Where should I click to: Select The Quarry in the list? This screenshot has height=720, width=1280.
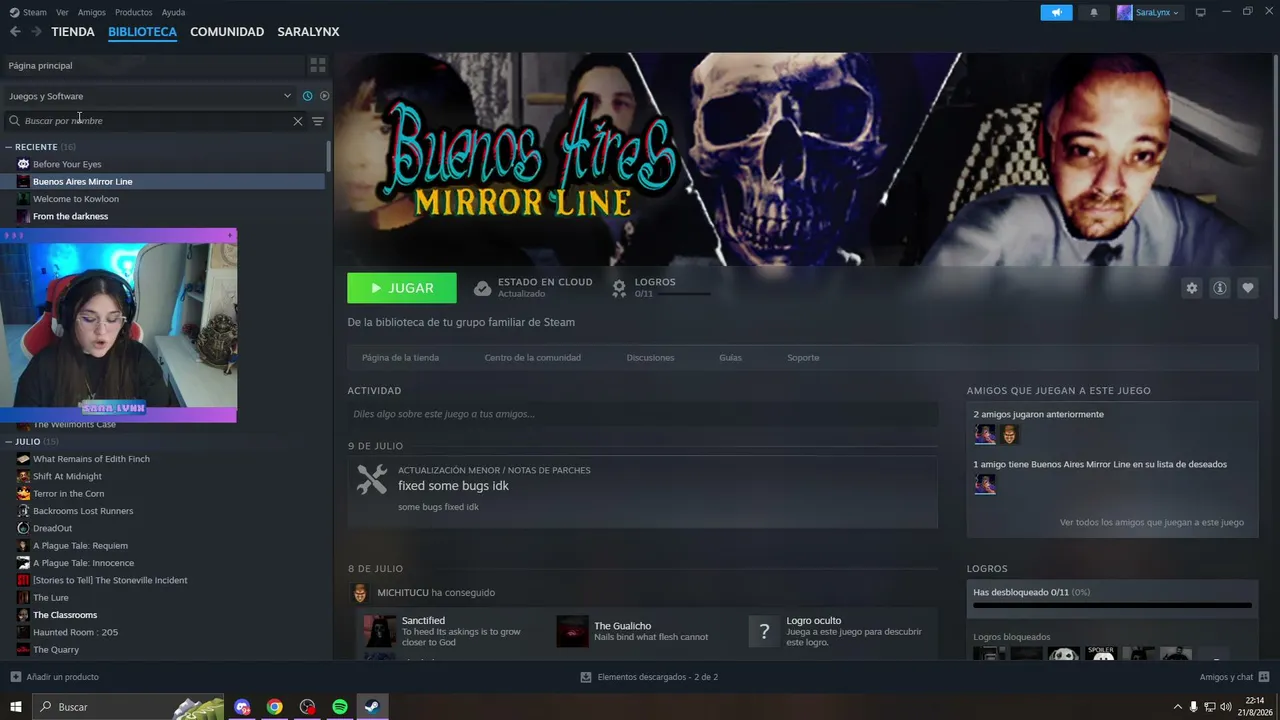tap(56, 650)
